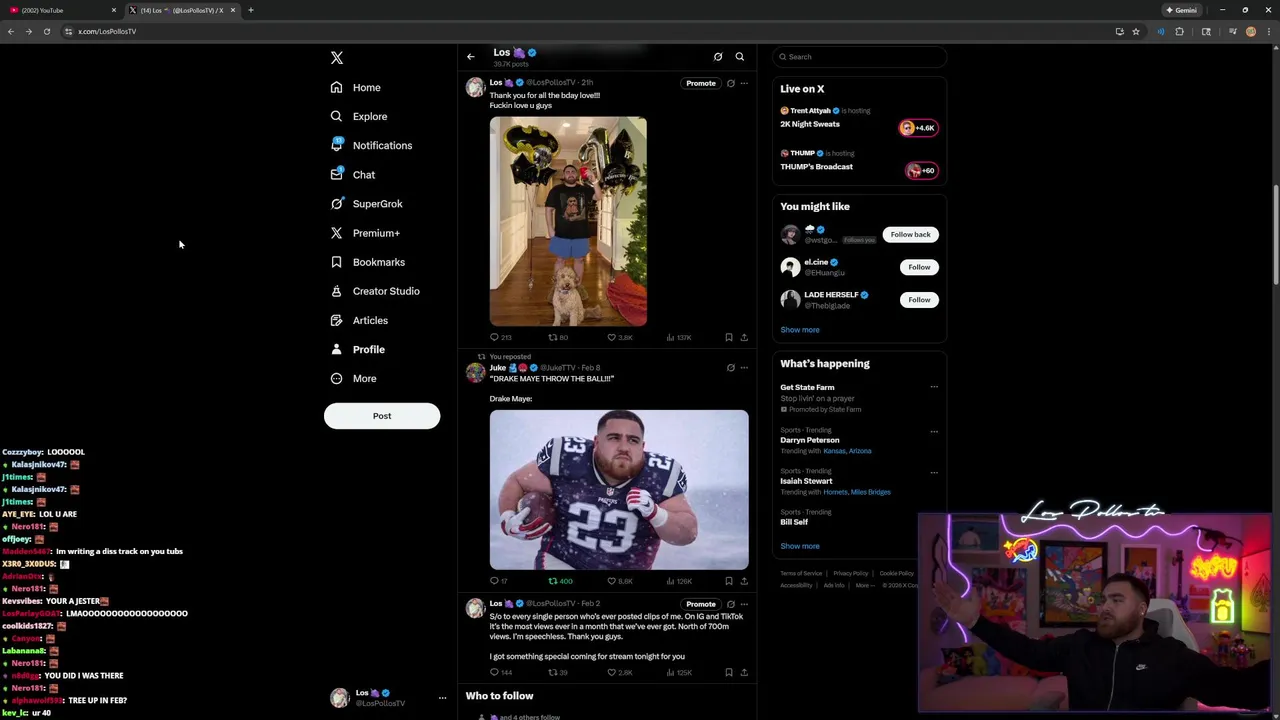
Task: Follow el.cine
Action: click(919, 267)
